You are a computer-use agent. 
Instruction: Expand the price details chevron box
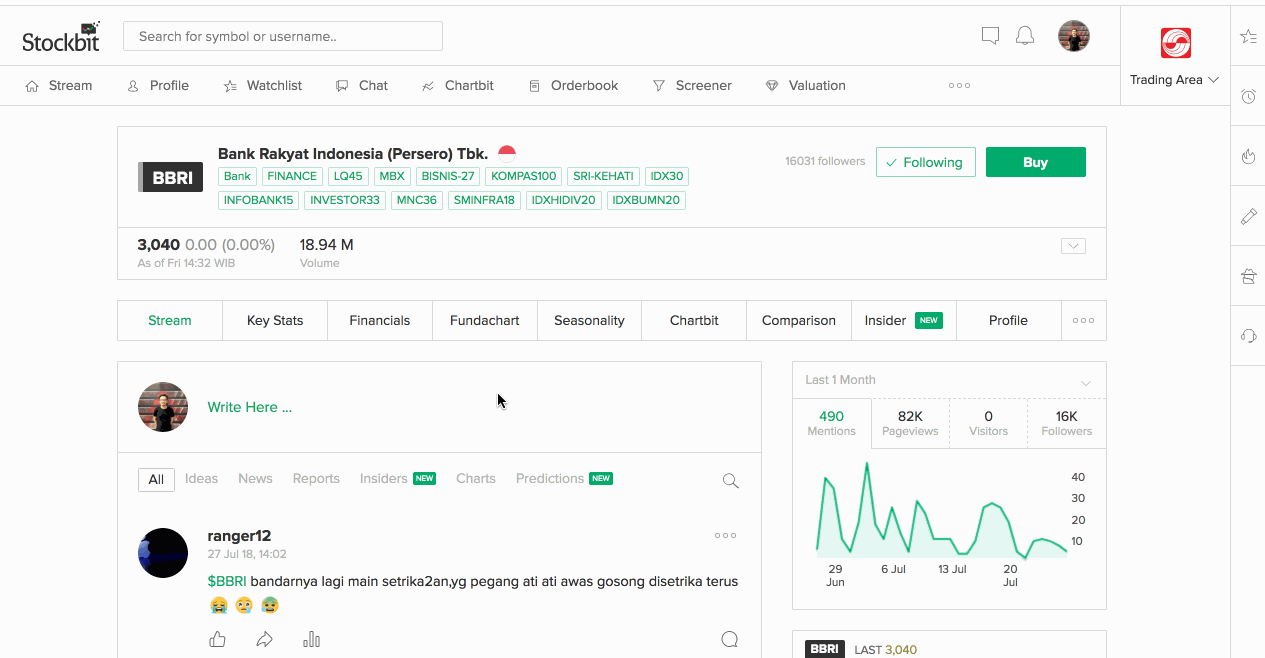coord(1073,246)
